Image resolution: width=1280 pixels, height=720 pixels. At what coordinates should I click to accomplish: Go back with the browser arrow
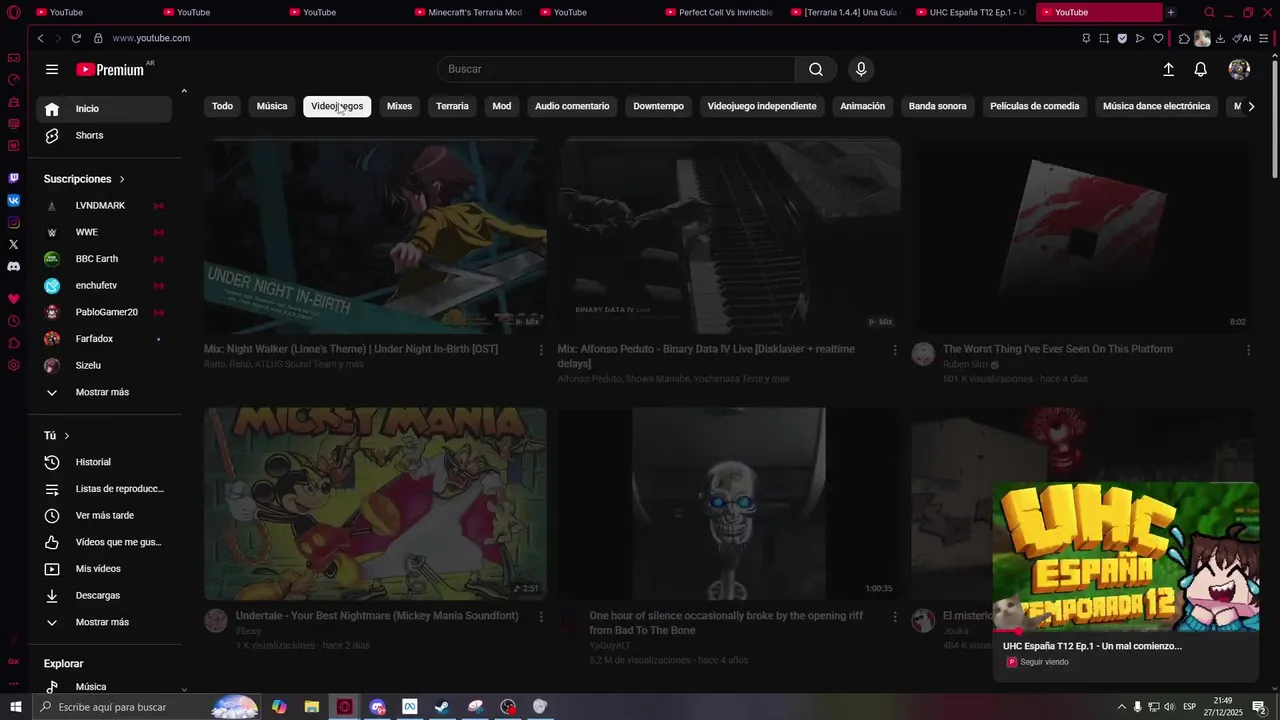click(x=40, y=38)
